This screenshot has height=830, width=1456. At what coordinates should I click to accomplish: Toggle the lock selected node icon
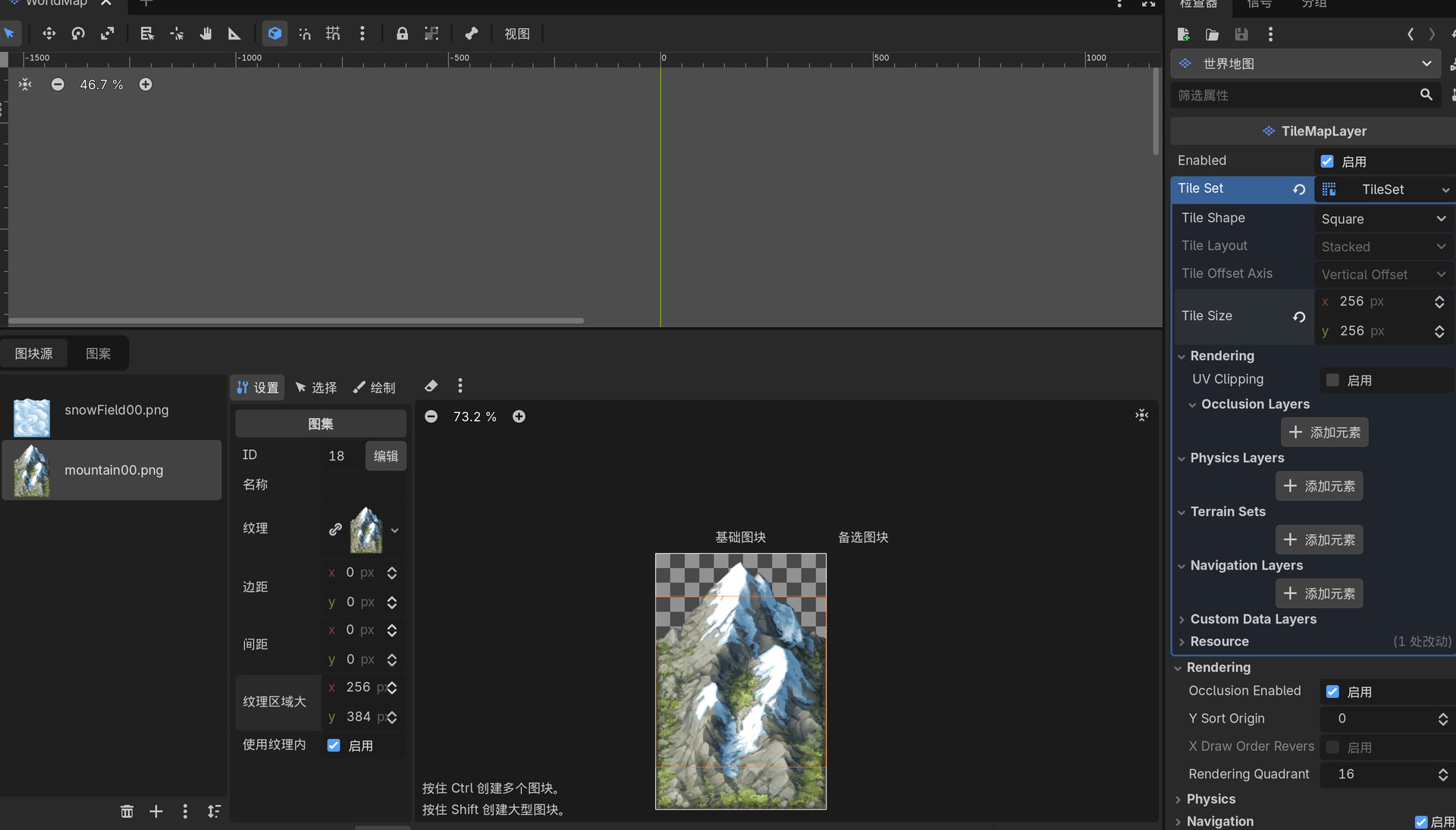tap(402, 33)
